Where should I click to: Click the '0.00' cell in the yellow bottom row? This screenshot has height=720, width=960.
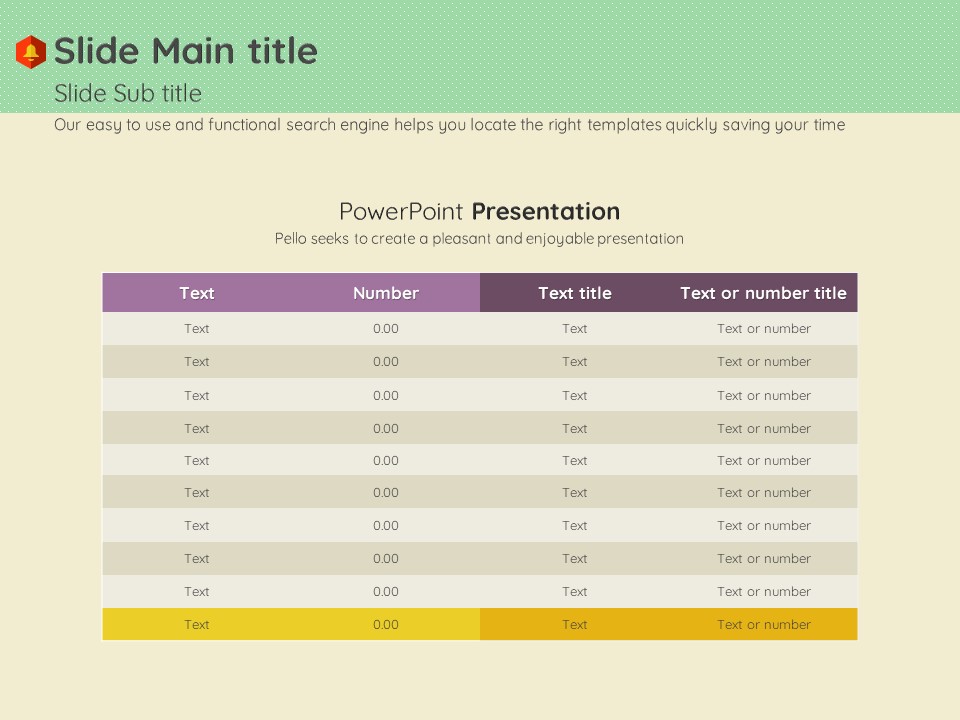385,625
